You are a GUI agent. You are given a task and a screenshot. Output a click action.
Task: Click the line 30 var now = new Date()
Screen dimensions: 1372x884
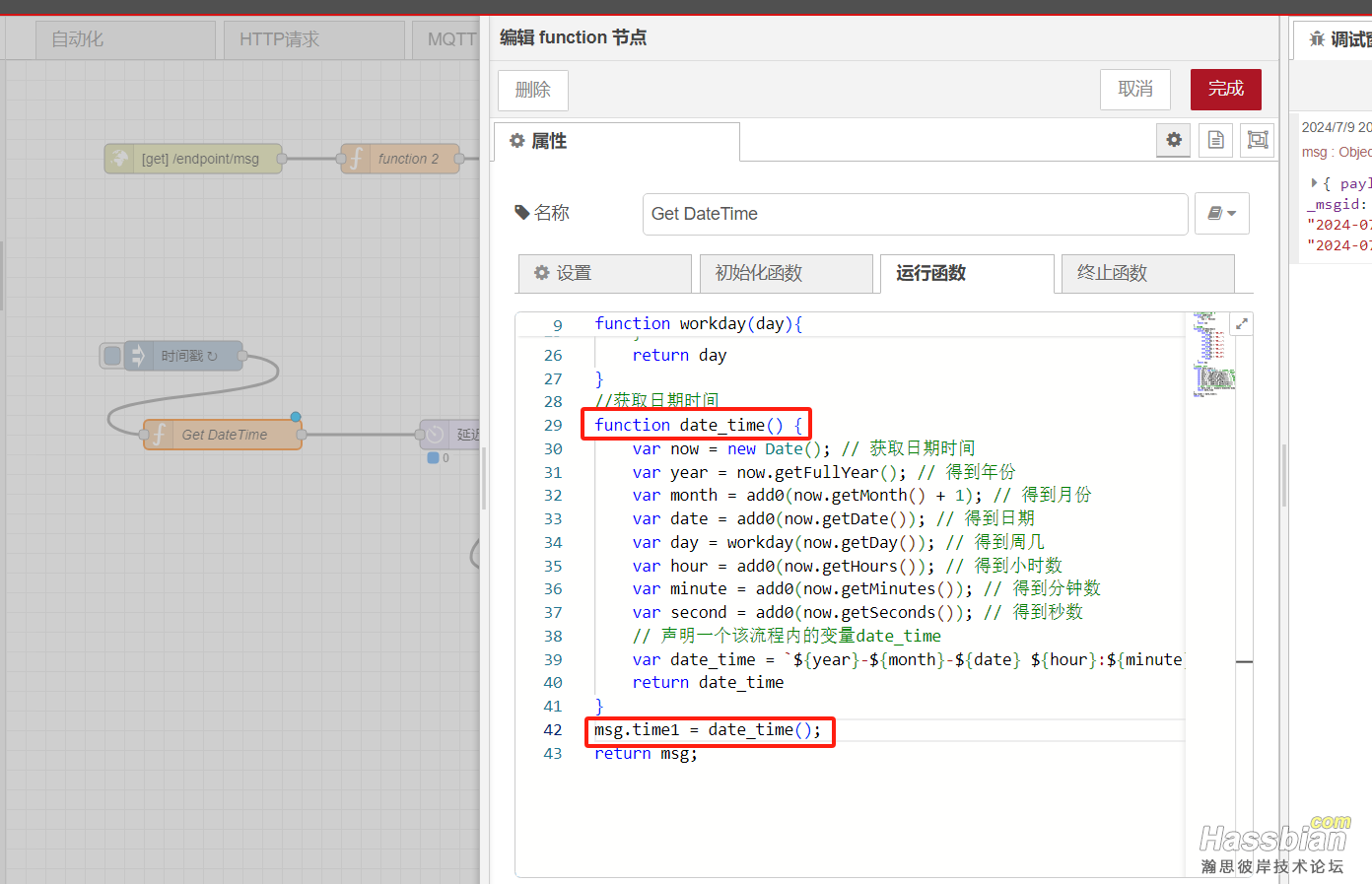pyautogui.click(x=731, y=448)
